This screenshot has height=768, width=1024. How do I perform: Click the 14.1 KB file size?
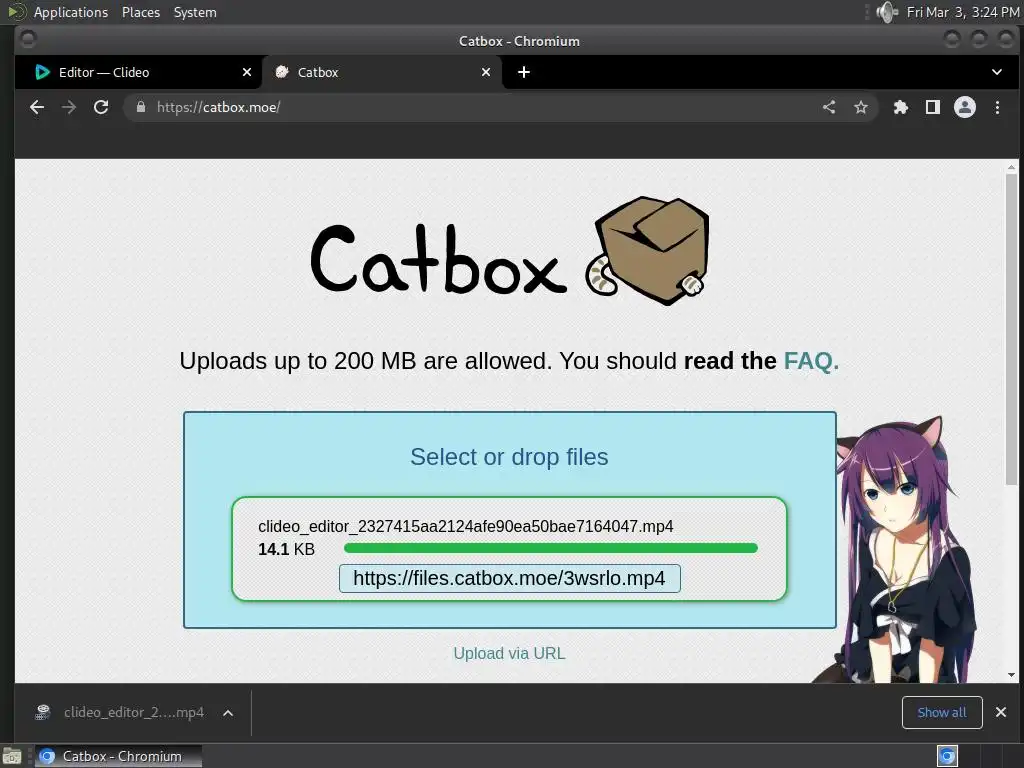coord(286,549)
